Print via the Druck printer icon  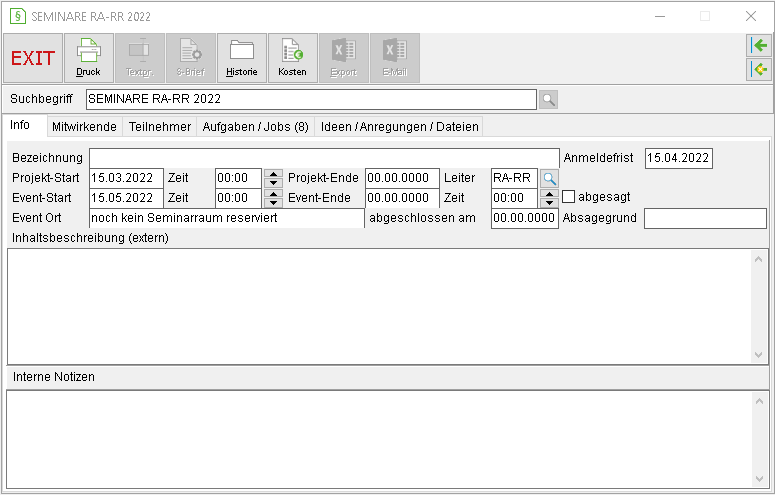coord(89,58)
